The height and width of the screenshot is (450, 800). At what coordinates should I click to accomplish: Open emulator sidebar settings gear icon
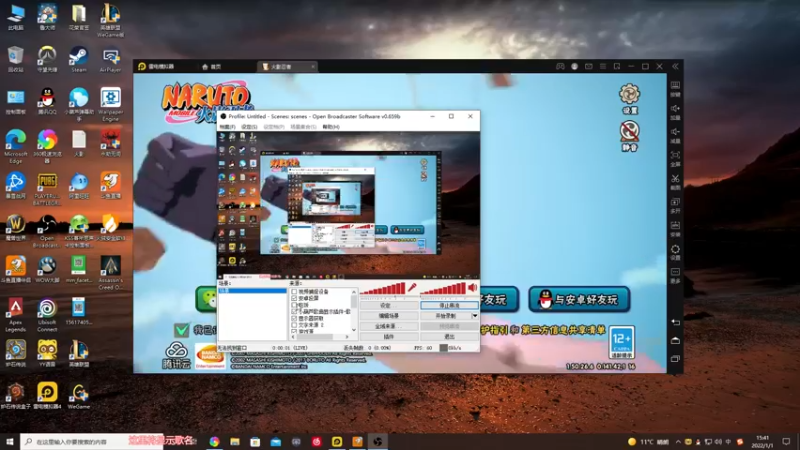pyautogui.click(x=675, y=249)
